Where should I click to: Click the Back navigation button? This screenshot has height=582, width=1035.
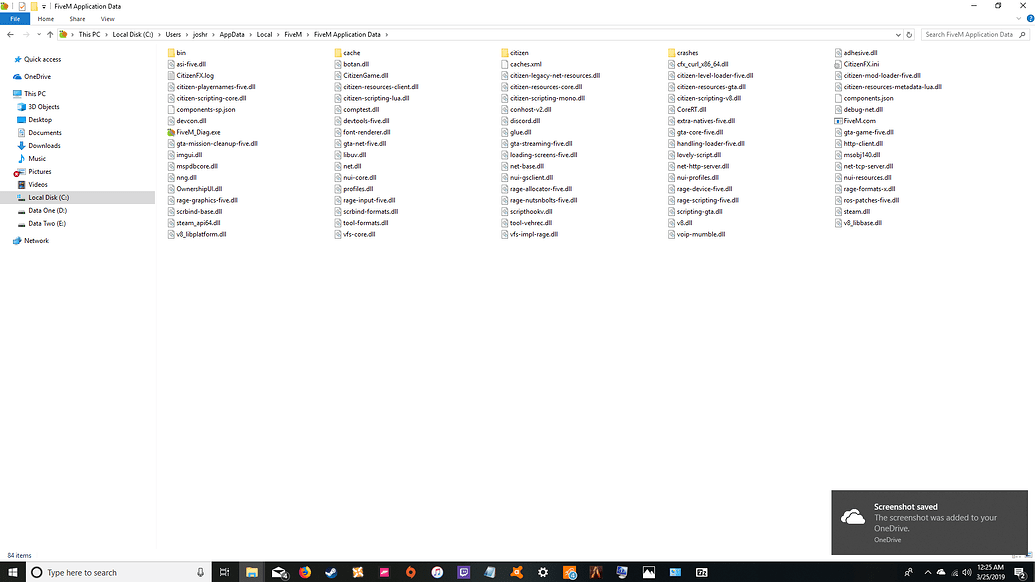[x=10, y=33]
